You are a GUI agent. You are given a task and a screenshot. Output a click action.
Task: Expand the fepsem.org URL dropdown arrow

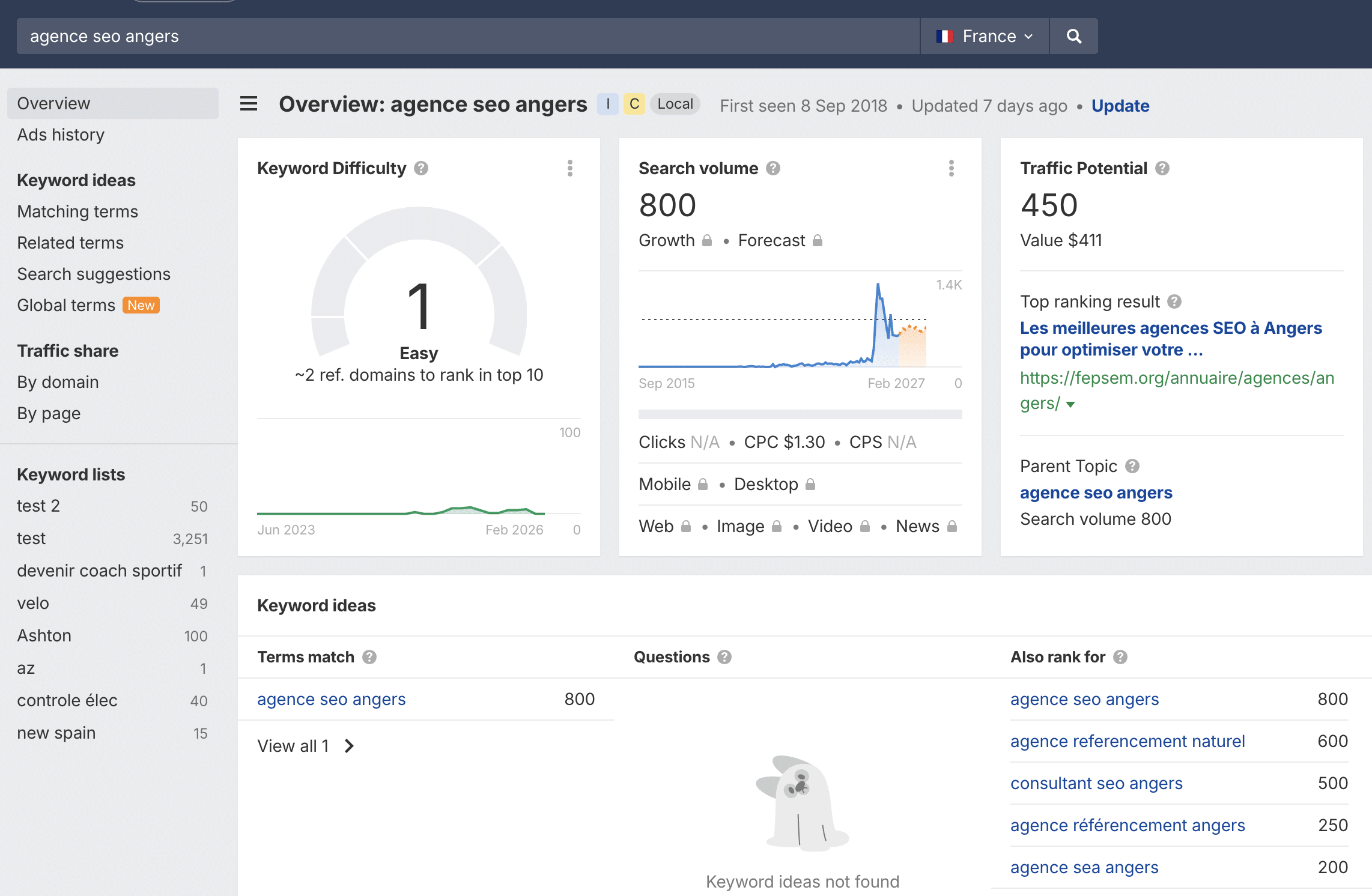pos(1070,405)
